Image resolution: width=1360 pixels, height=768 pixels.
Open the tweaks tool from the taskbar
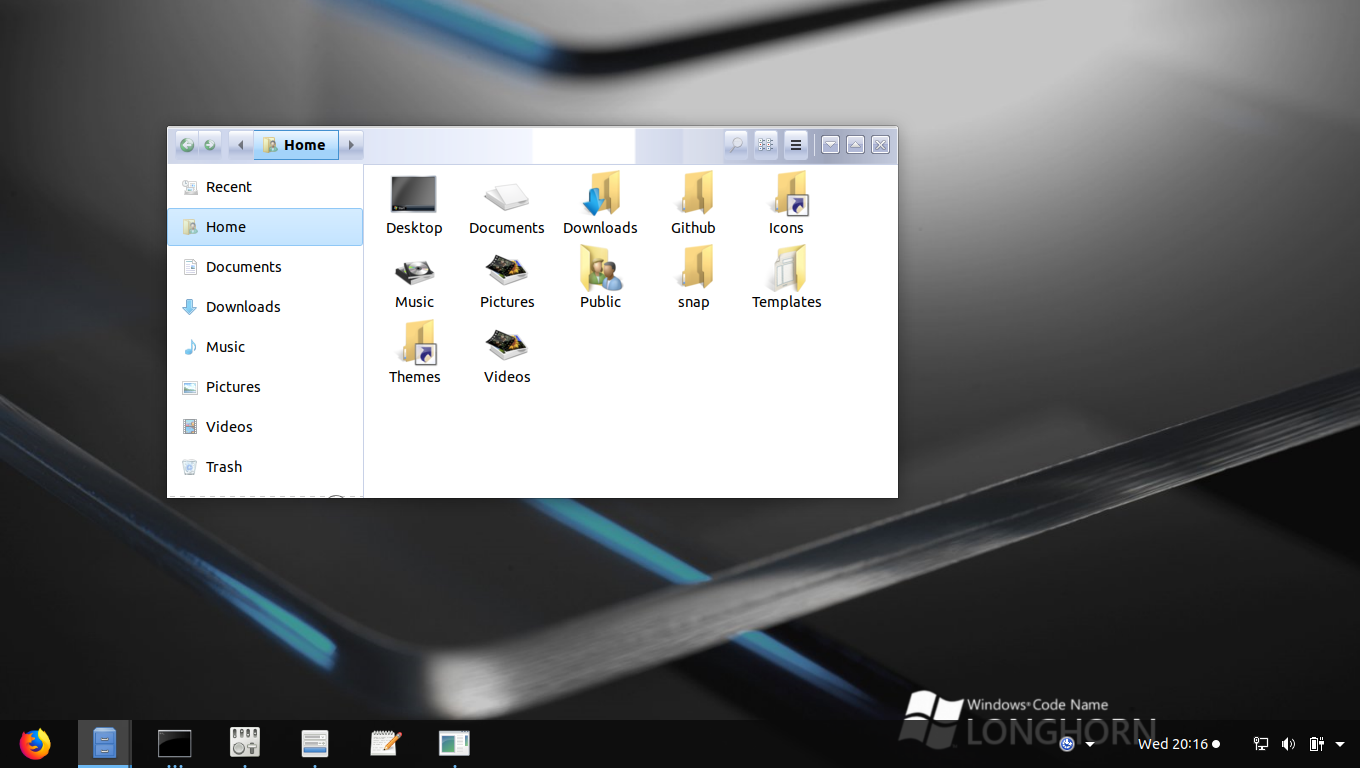click(x=244, y=742)
